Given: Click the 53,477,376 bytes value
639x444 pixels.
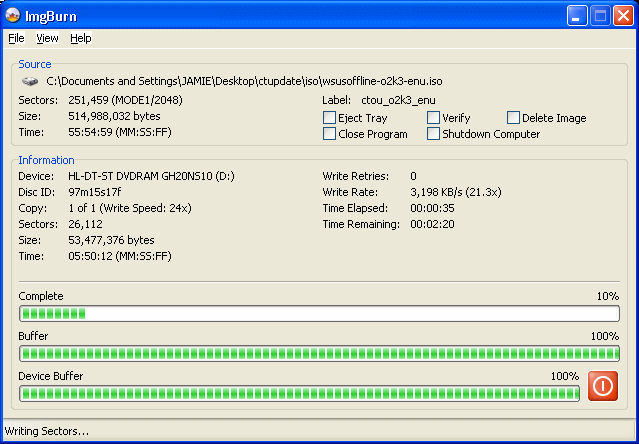Looking at the screenshot, I should pyautogui.click(x=111, y=240).
